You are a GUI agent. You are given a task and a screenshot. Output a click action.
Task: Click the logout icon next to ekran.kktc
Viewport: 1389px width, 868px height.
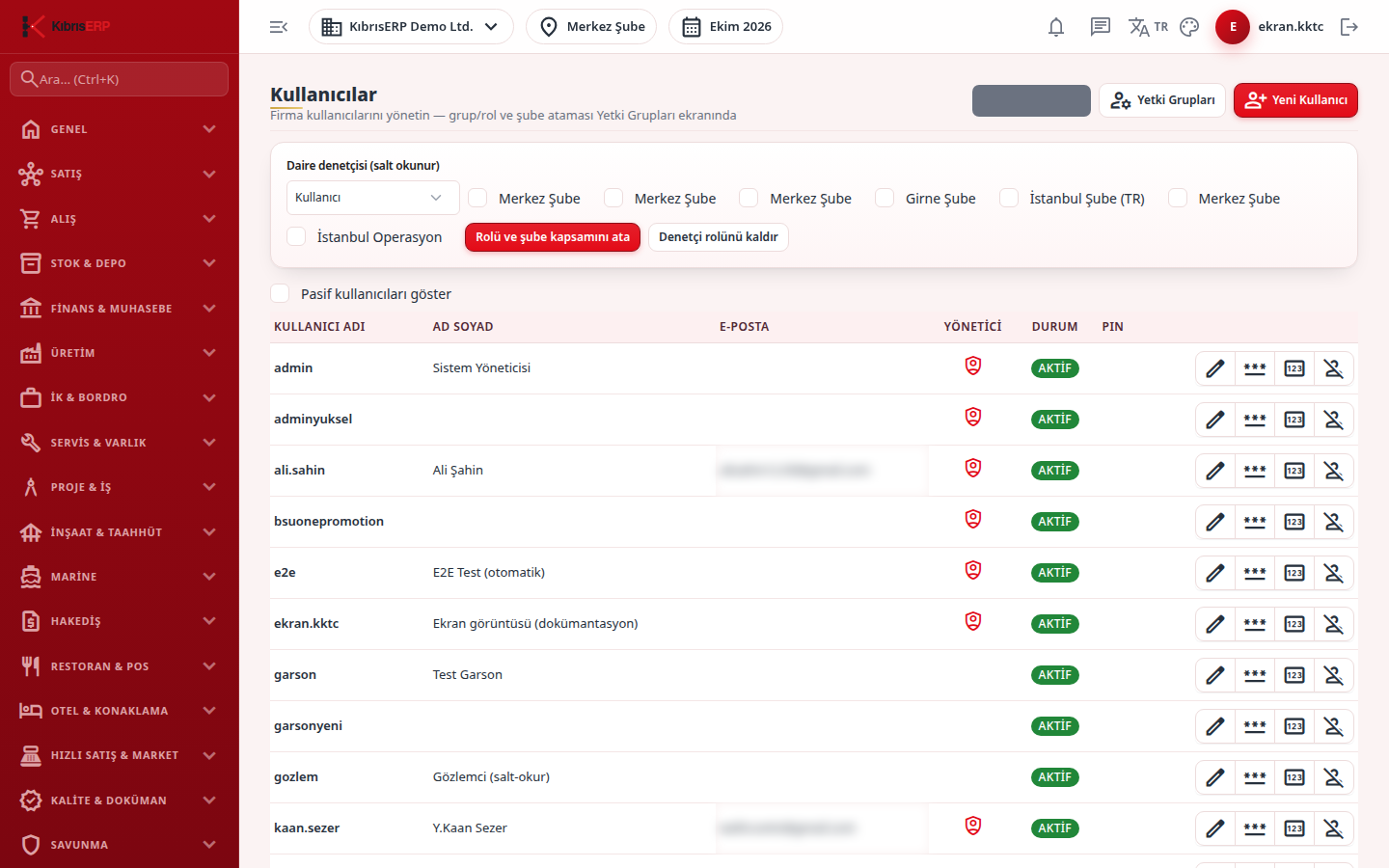pyautogui.click(x=1349, y=27)
